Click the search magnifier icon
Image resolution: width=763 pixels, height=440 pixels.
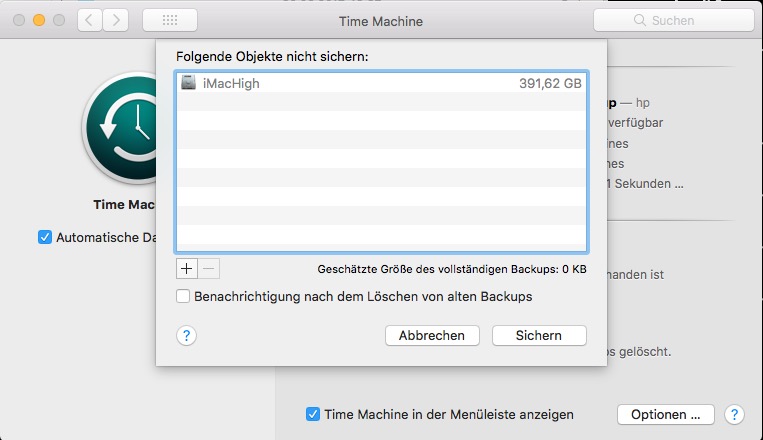639,20
